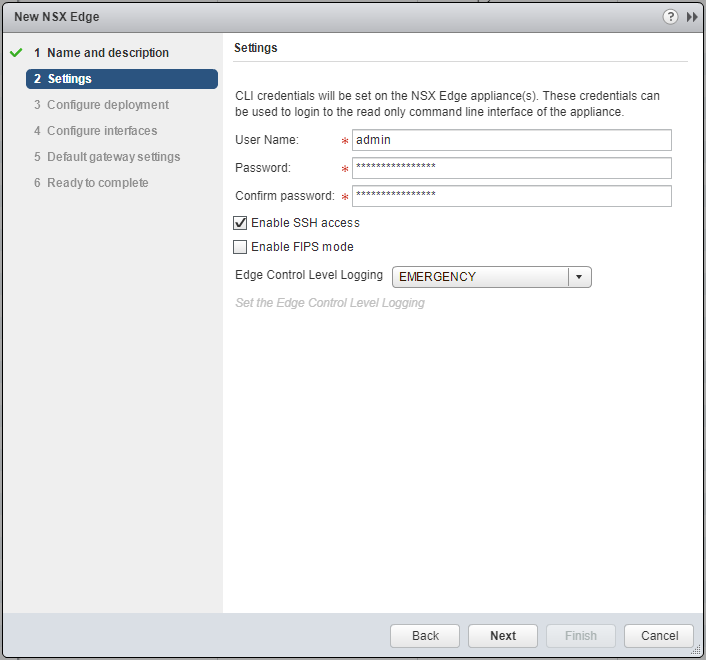Open step 6 Ready to complete
Image resolution: width=706 pixels, height=660 pixels.
tap(97, 183)
